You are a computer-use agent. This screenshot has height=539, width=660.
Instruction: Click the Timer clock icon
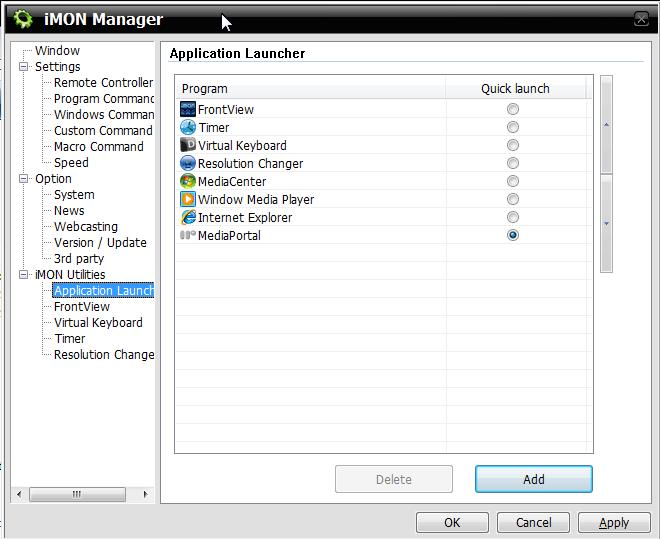187,127
